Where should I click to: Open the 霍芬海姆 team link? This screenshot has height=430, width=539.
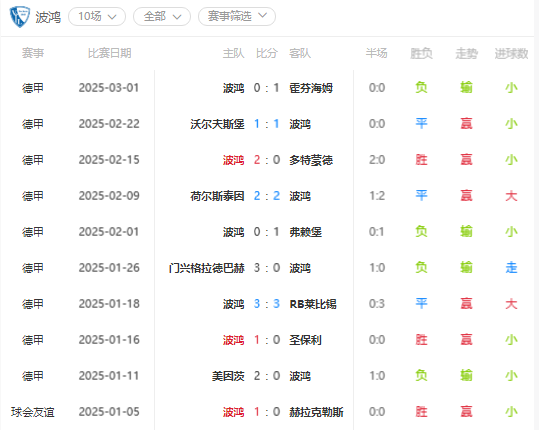pyautogui.click(x=311, y=88)
